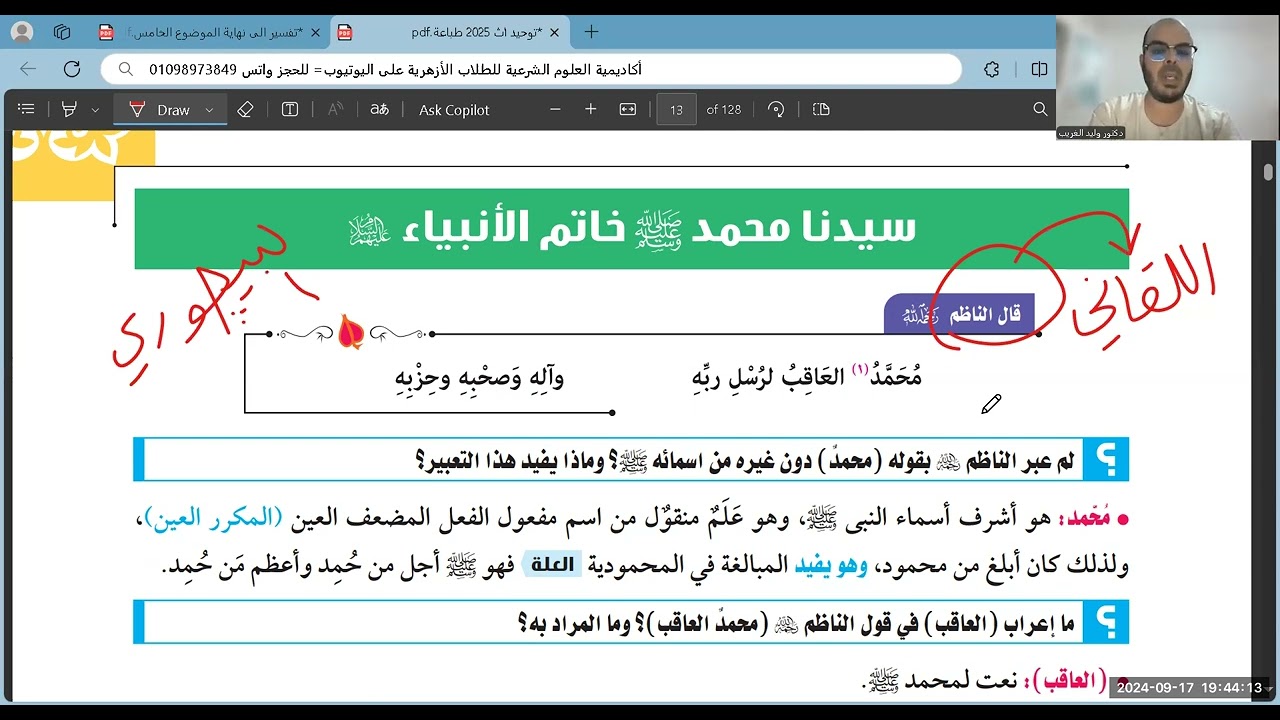This screenshot has height=720, width=1280.
Task: Expand the Draw pen options arrow
Action: pyautogui.click(x=209, y=110)
